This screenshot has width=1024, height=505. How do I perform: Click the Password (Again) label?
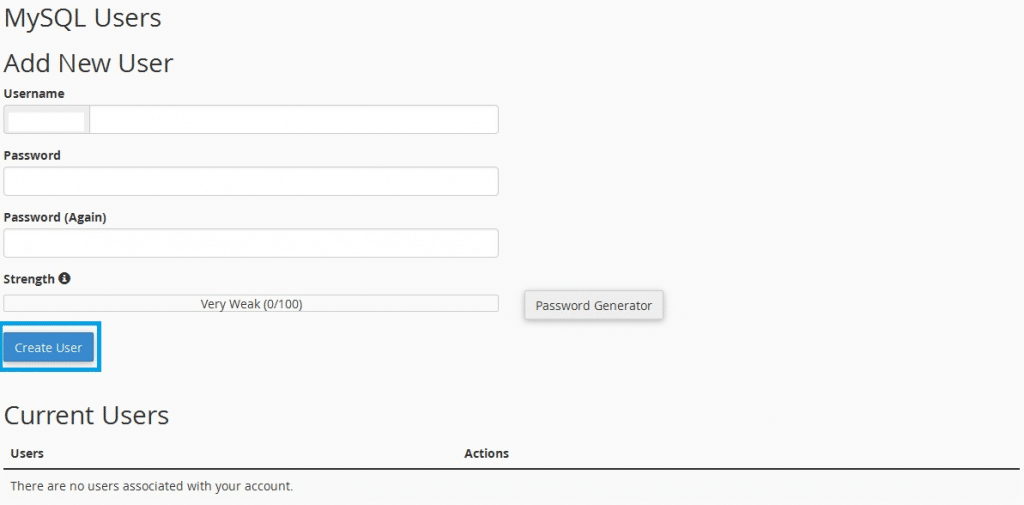[x=55, y=217]
